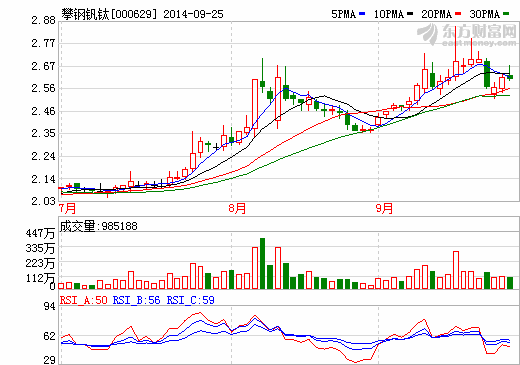Screen dimensions: 520x365
Task: Click the tallest green volume bar in August
Action: coord(262,263)
